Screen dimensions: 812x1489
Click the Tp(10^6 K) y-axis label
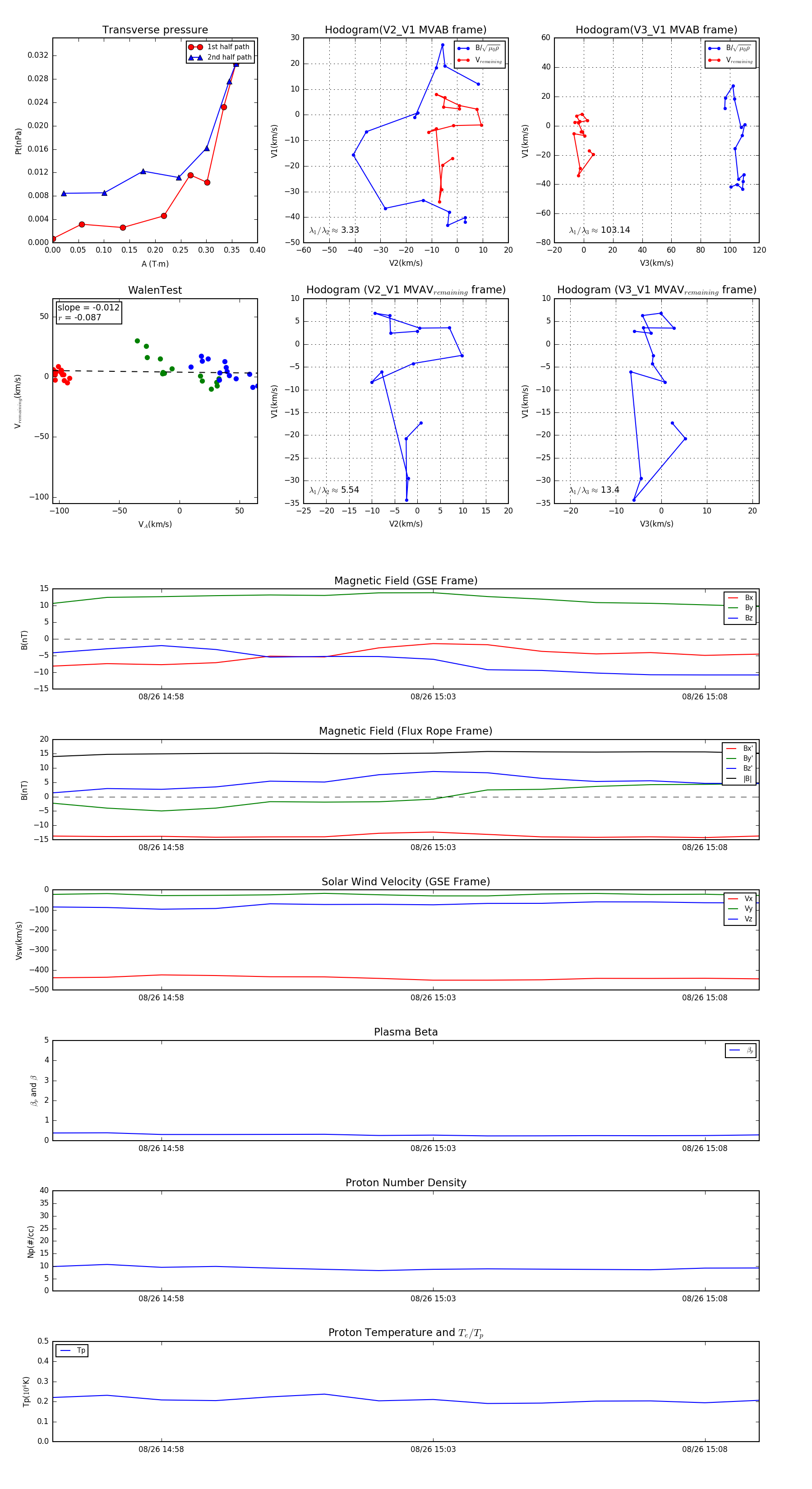[x=26, y=1392]
